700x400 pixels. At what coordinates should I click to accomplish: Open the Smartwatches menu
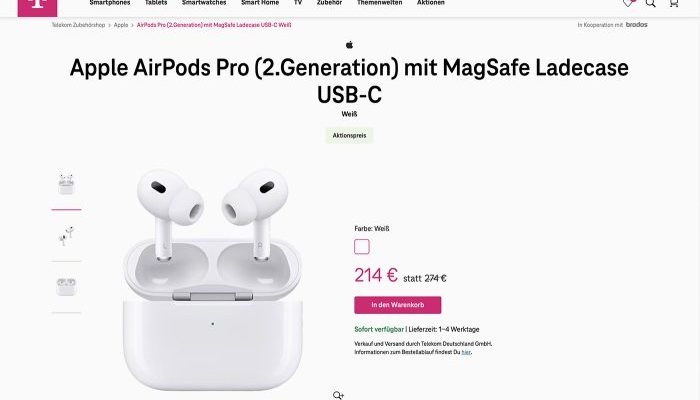coord(204,3)
